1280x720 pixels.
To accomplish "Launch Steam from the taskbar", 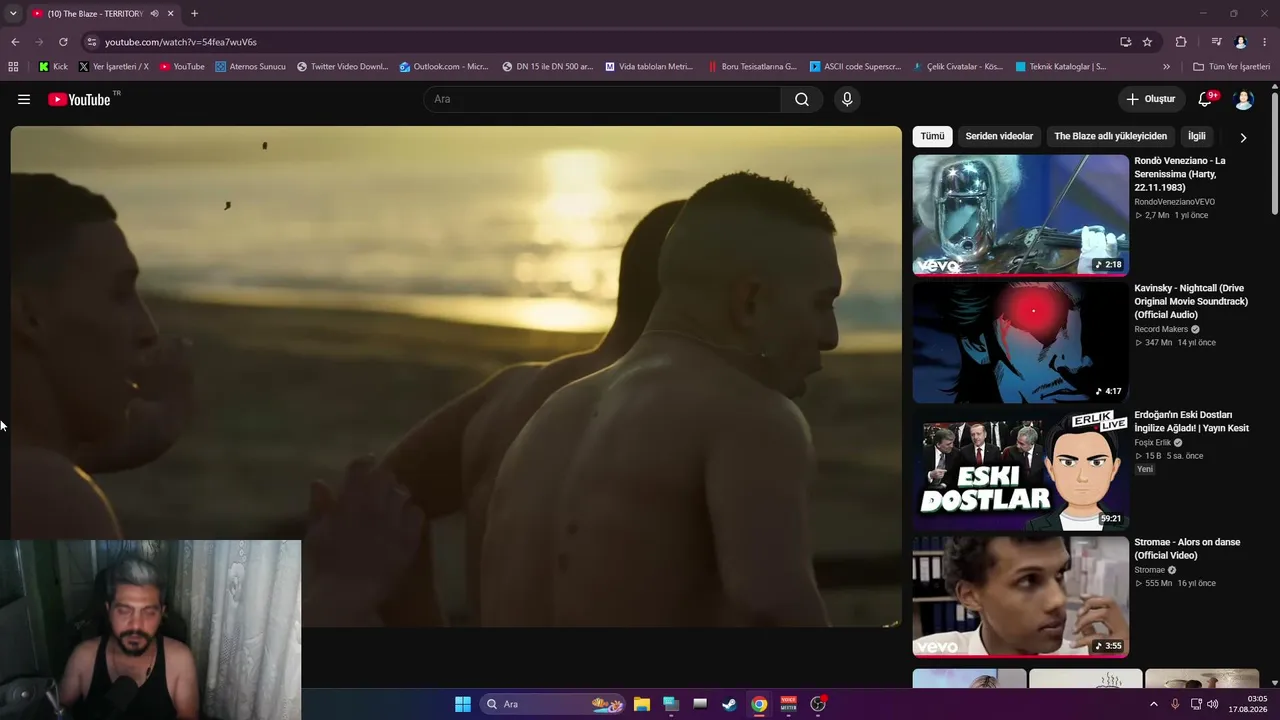I will [x=730, y=704].
